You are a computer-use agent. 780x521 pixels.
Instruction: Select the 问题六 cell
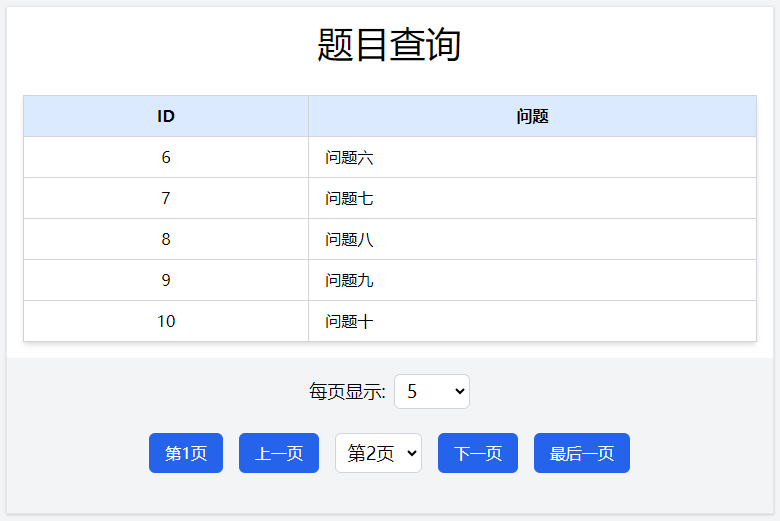point(349,157)
